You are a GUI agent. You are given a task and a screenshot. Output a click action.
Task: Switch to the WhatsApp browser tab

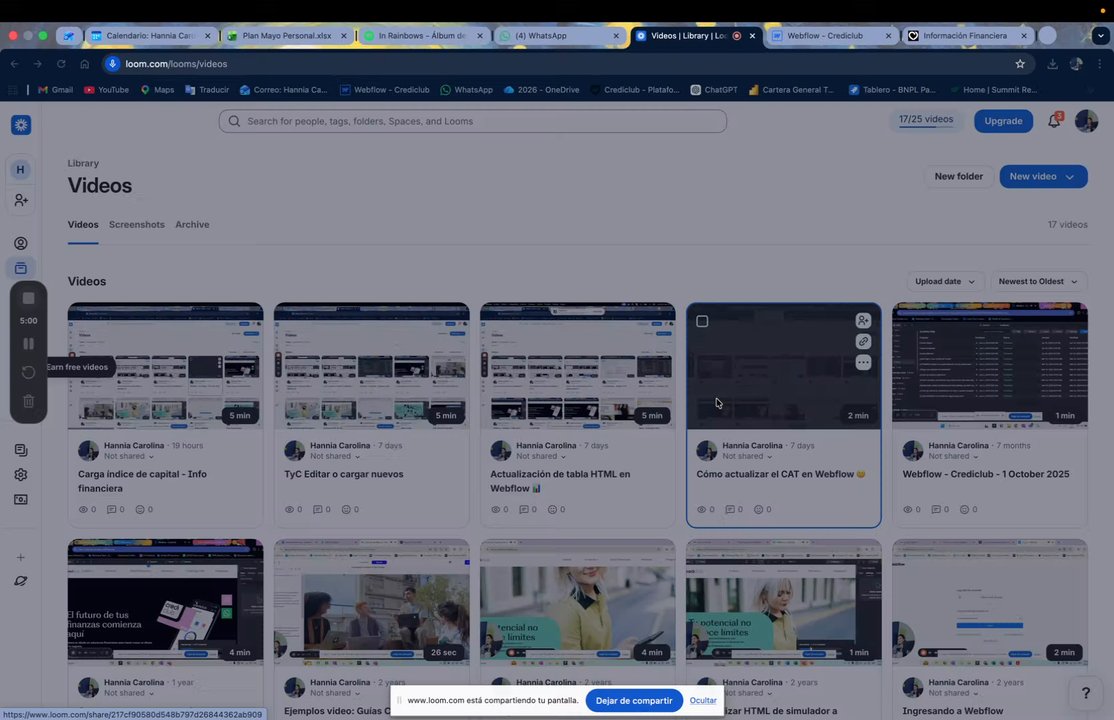558,36
